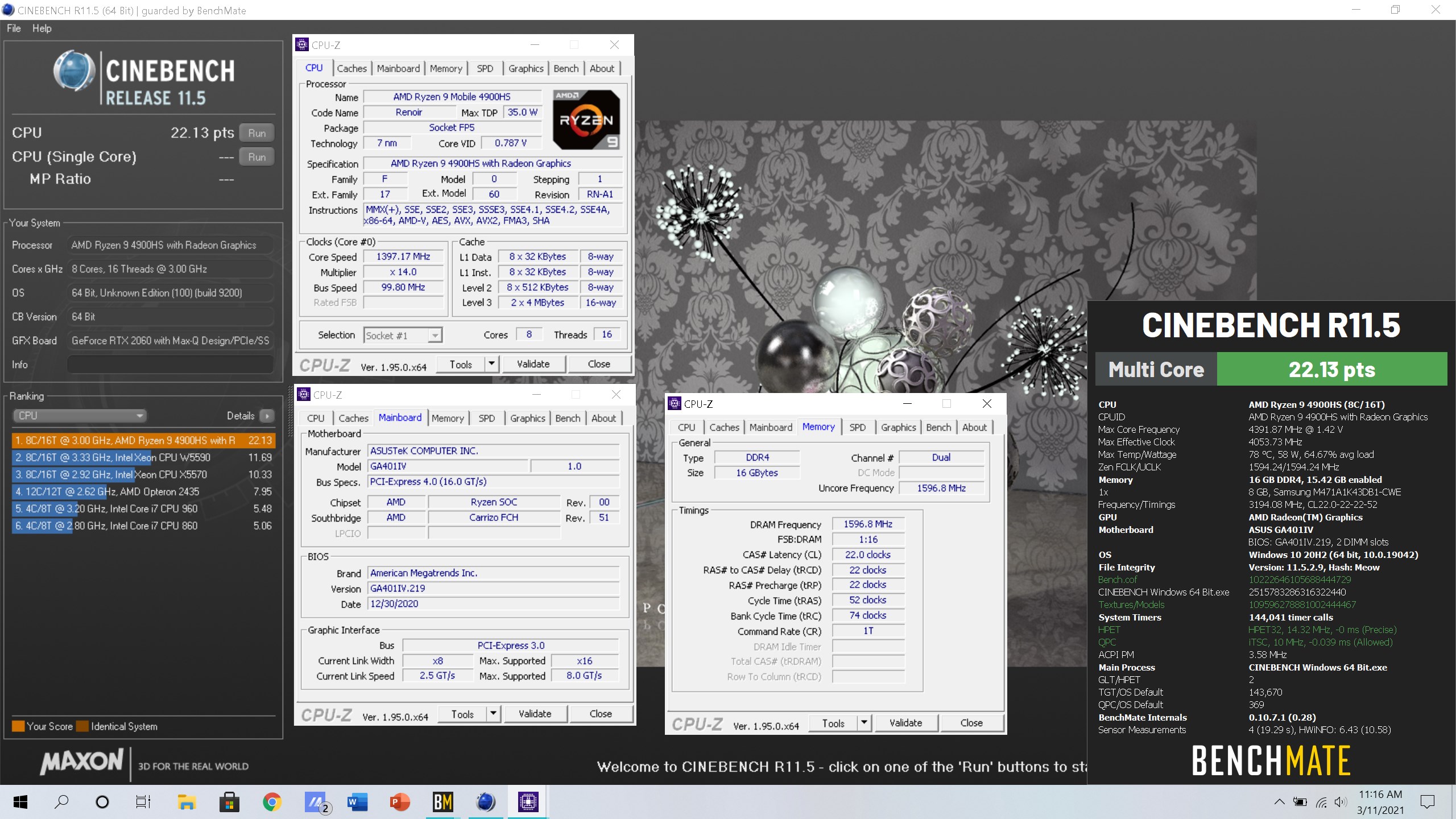Click Identical System legend swatch
Image resolution: width=1456 pixels, height=819 pixels.
82,726
